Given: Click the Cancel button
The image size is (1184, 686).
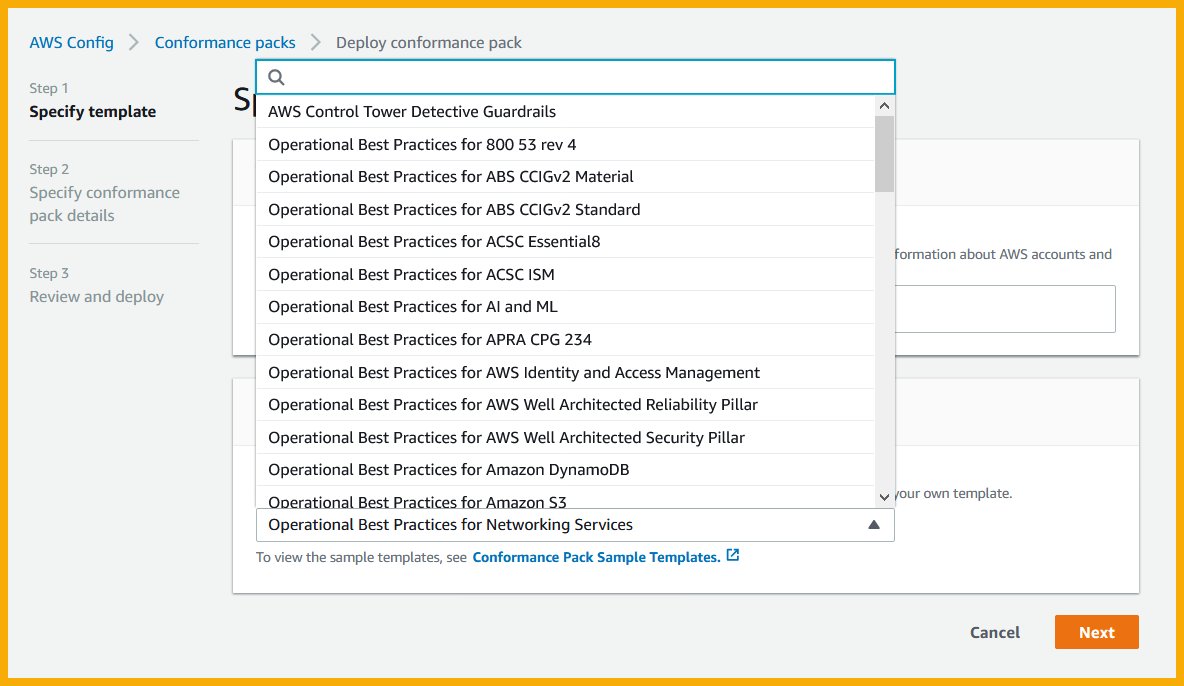Looking at the screenshot, I should (994, 632).
